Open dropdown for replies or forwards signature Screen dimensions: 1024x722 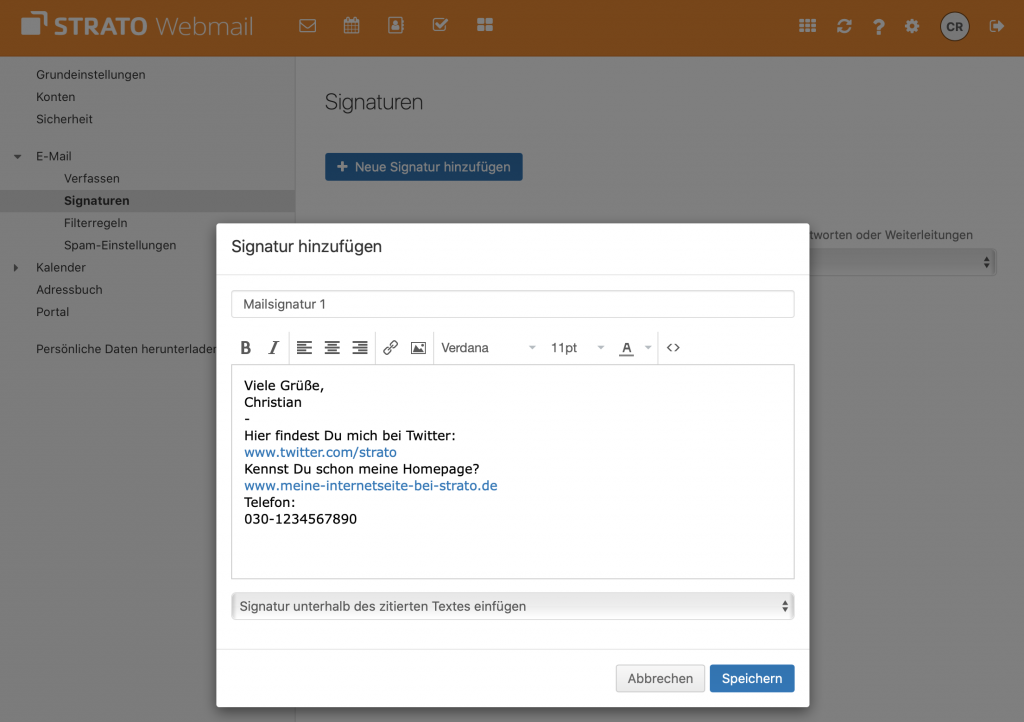[902, 262]
